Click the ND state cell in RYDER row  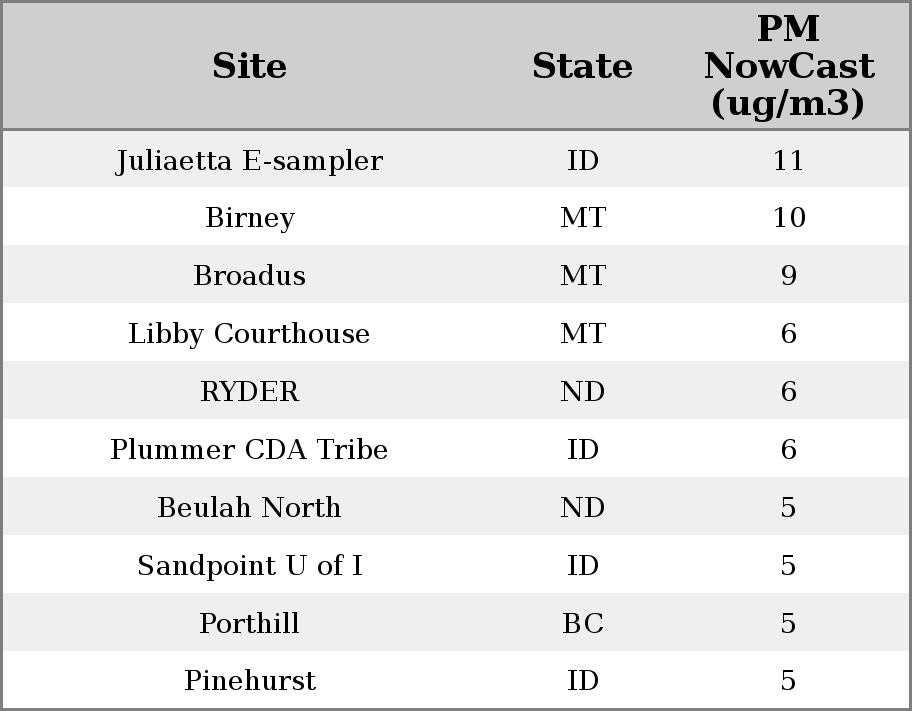click(582, 392)
